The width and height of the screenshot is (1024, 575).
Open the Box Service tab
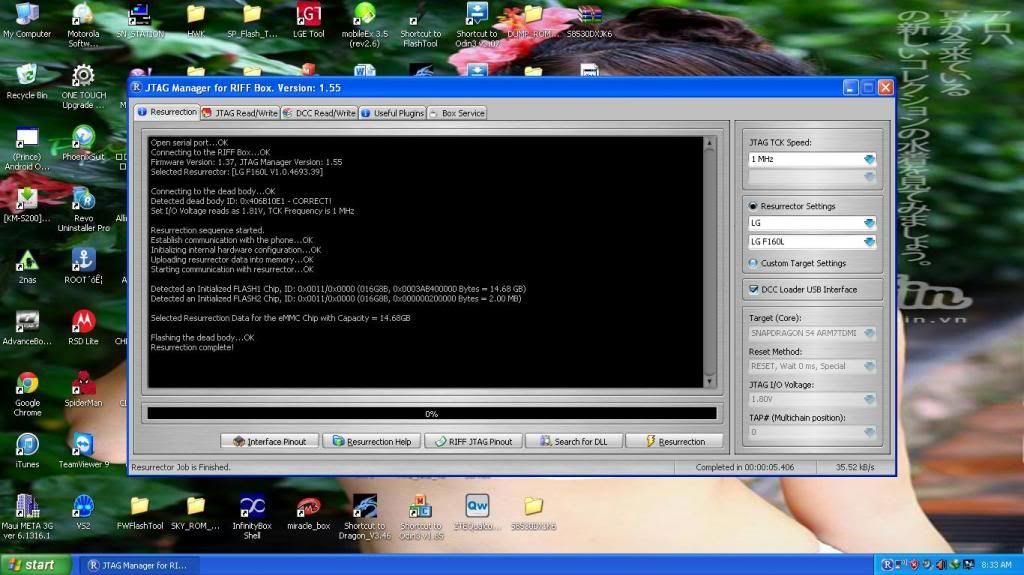tap(456, 113)
